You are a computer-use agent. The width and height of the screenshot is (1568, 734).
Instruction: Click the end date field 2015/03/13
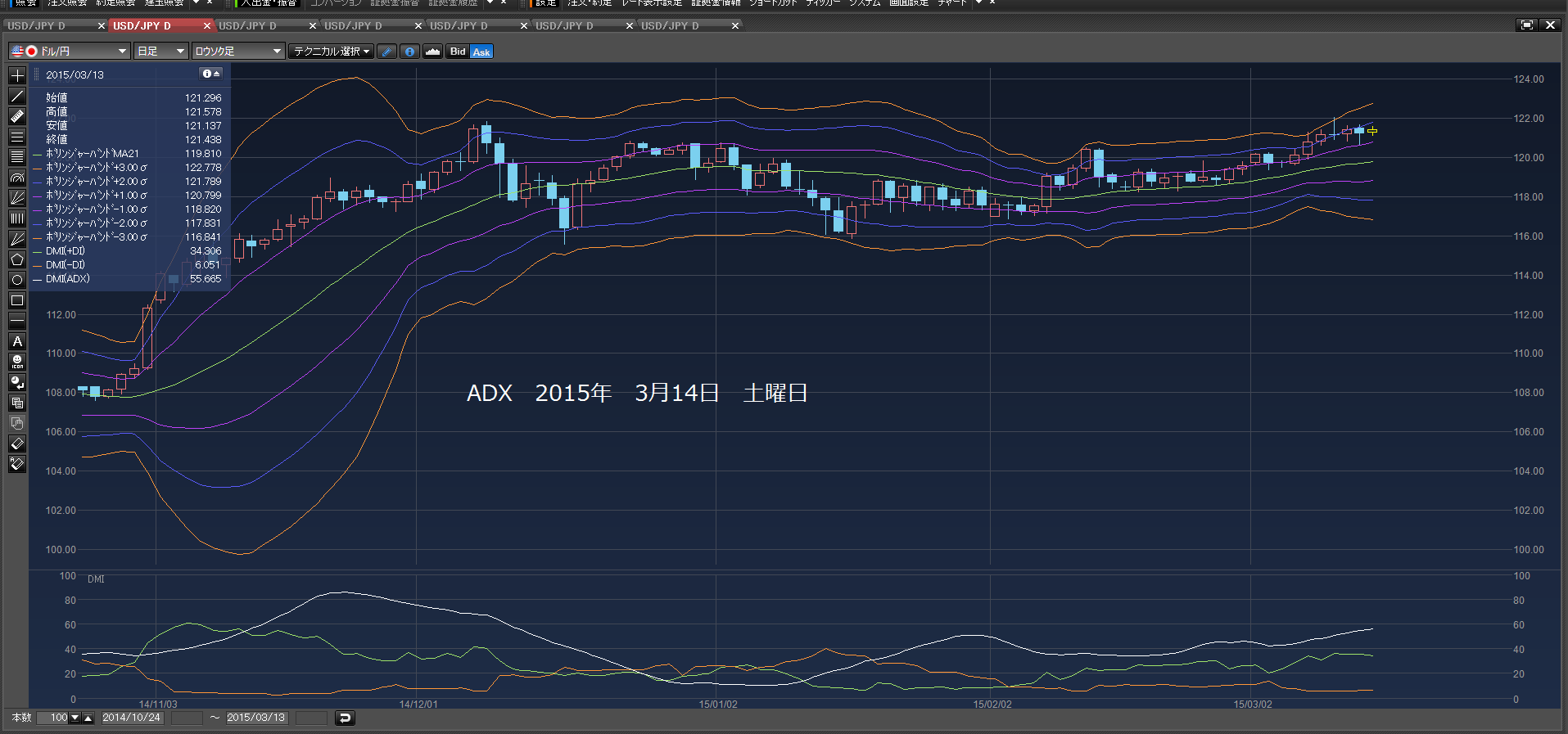pos(256,718)
